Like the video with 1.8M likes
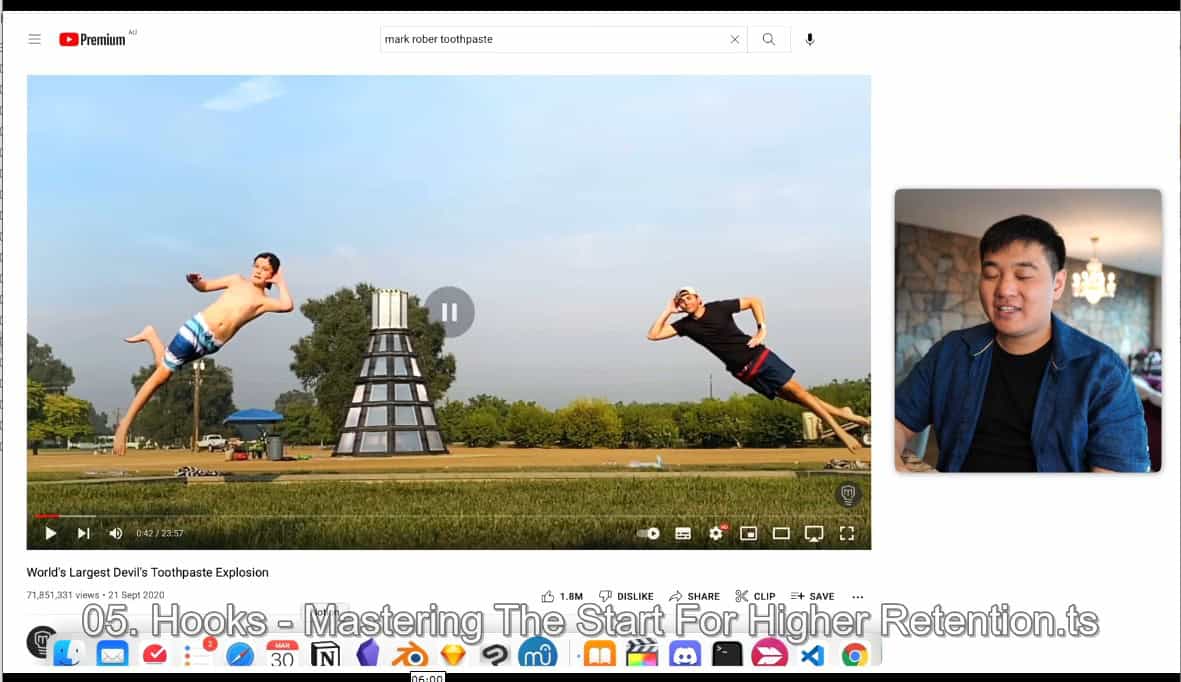This screenshot has height=682, width=1181. pyautogui.click(x=562, y=596)
